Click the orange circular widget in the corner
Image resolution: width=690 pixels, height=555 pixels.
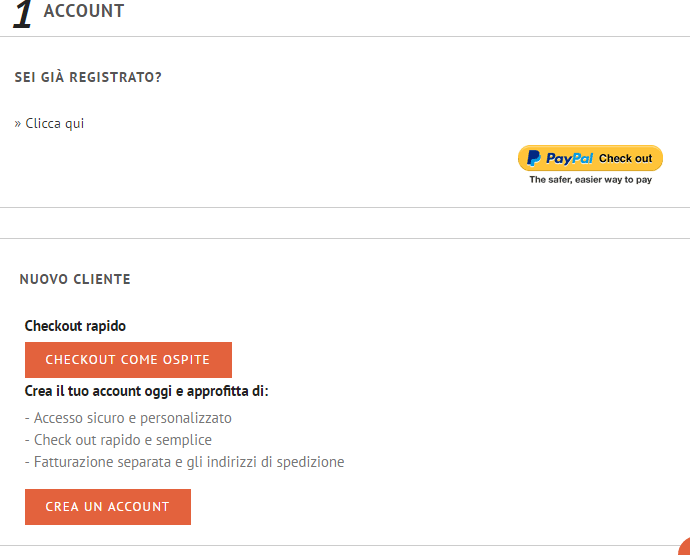[x=684, y=548]
